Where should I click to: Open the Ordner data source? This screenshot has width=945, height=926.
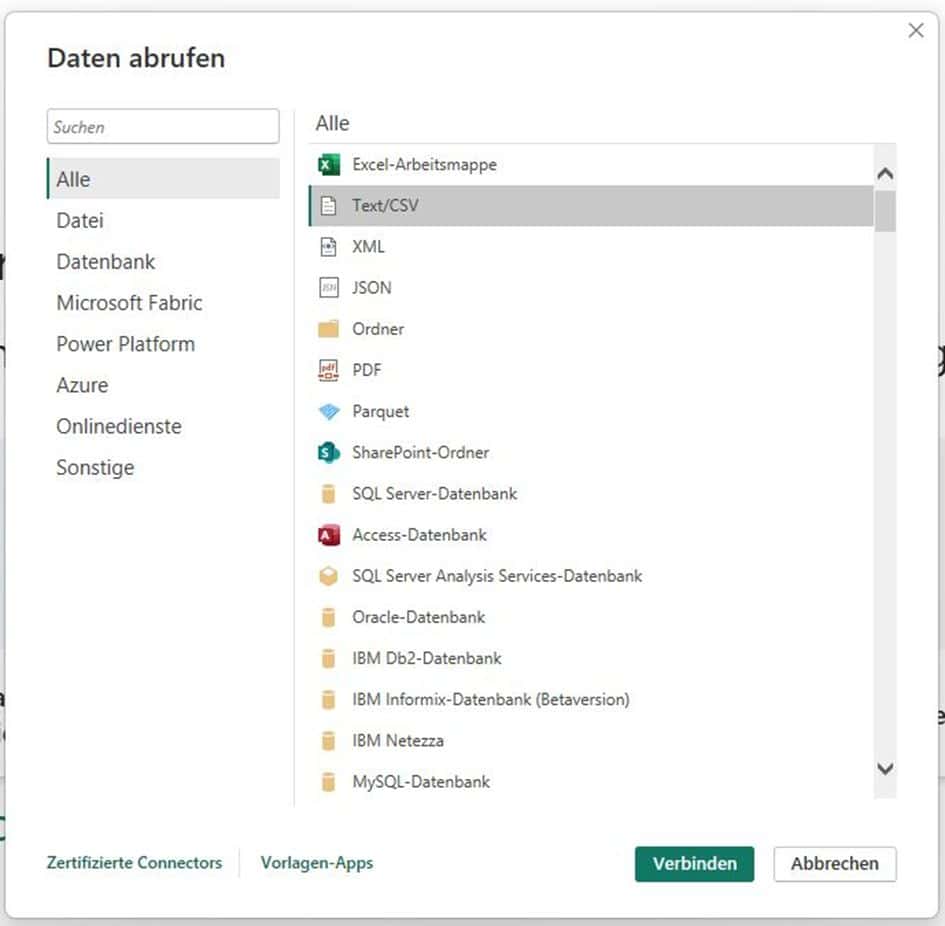(x=377, y=329)
